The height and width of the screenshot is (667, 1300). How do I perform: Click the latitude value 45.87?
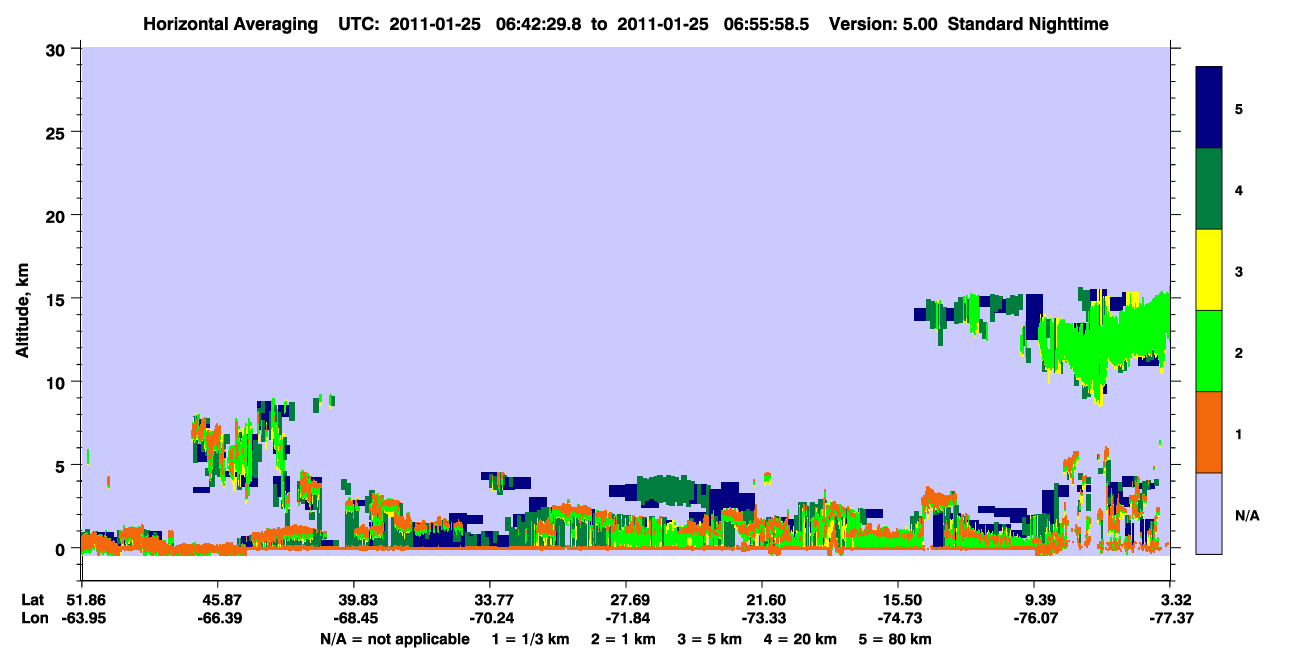217,600
